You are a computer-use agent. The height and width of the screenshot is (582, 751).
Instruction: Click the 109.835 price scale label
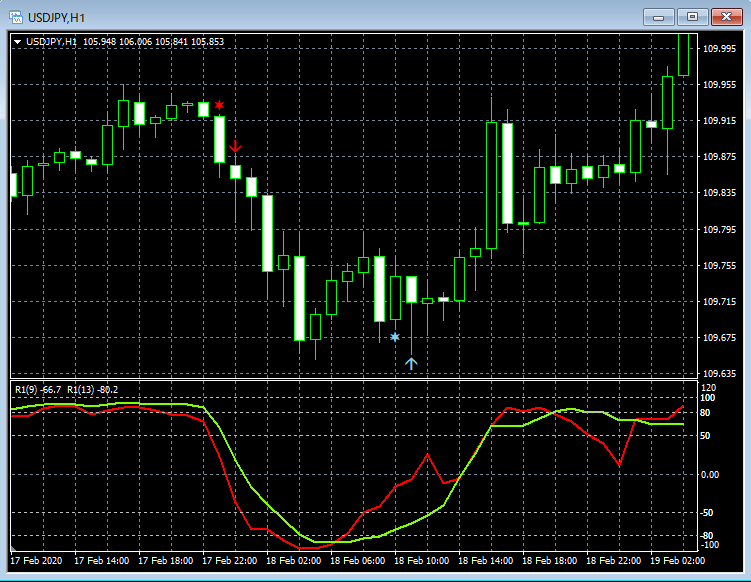(719, 193)
